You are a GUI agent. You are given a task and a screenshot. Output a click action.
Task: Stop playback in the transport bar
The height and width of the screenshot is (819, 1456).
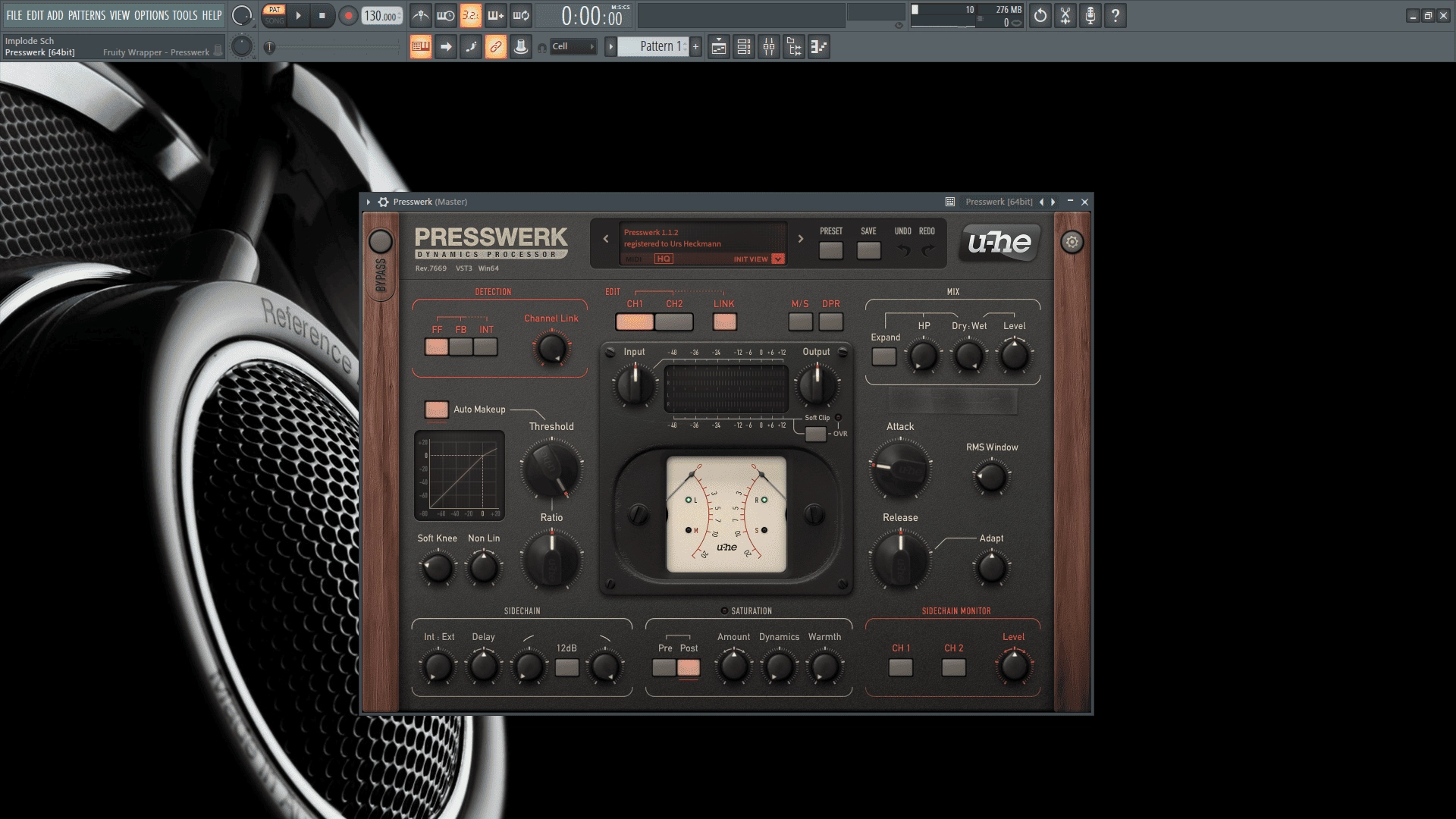point(322,15)
